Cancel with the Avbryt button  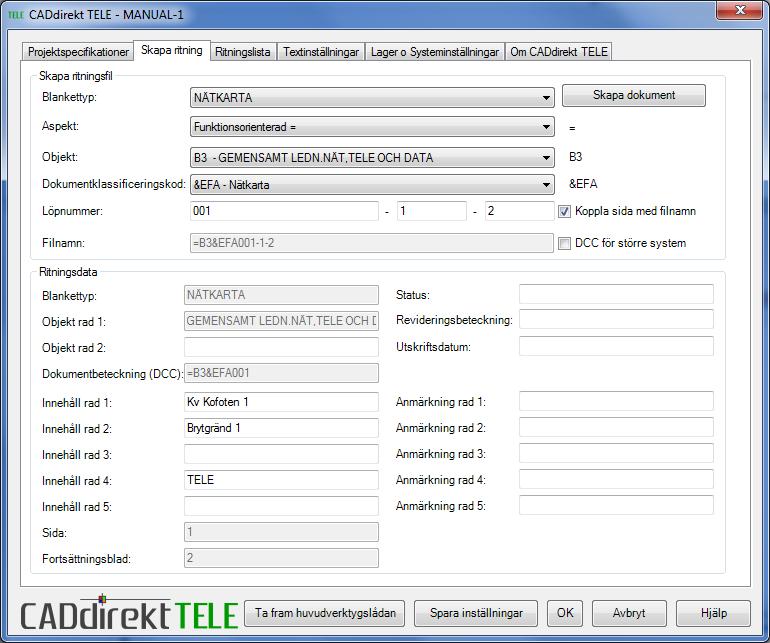[x=629, y=613]
